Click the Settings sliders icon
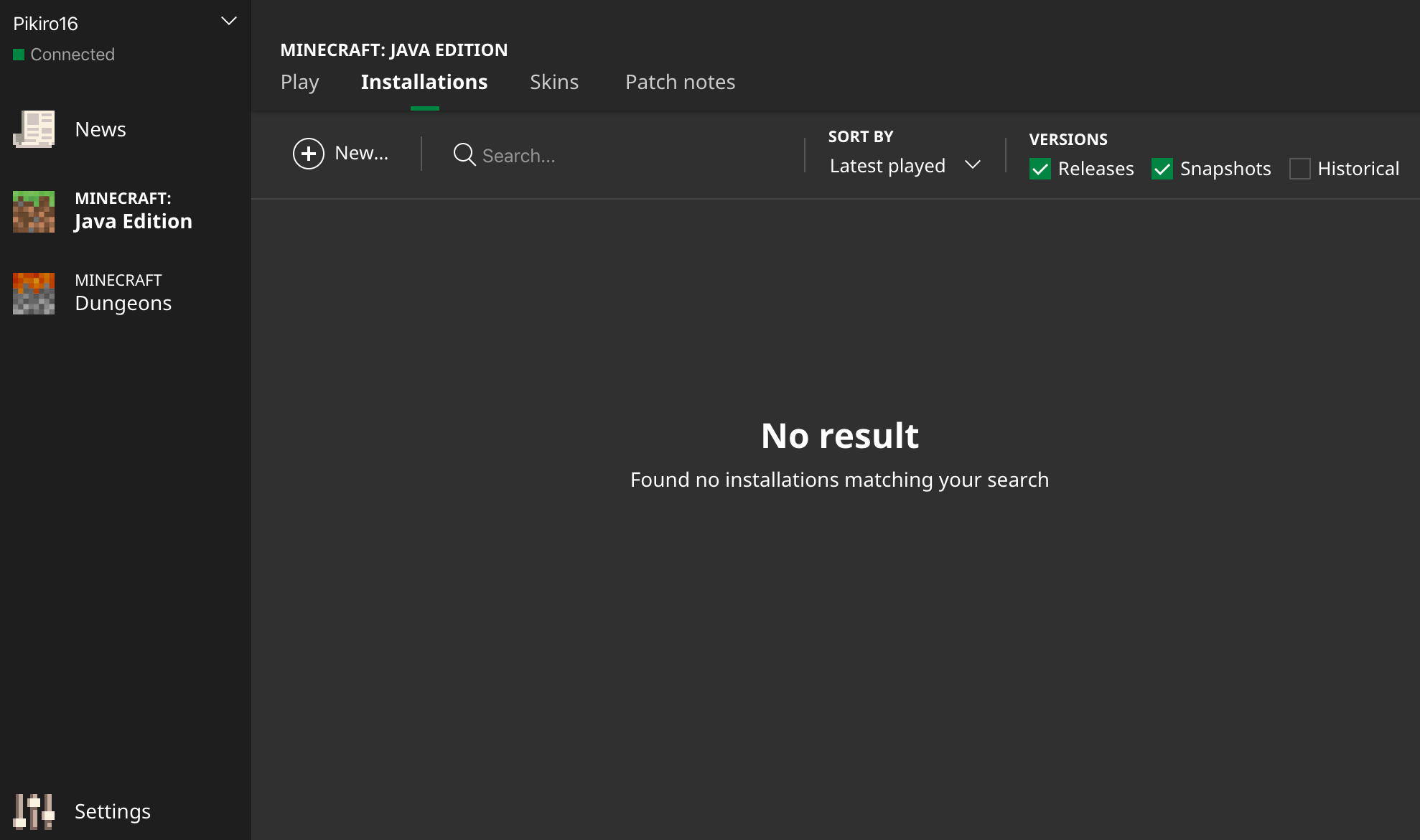Screen dimensions: 1420x840 point(34,811)
